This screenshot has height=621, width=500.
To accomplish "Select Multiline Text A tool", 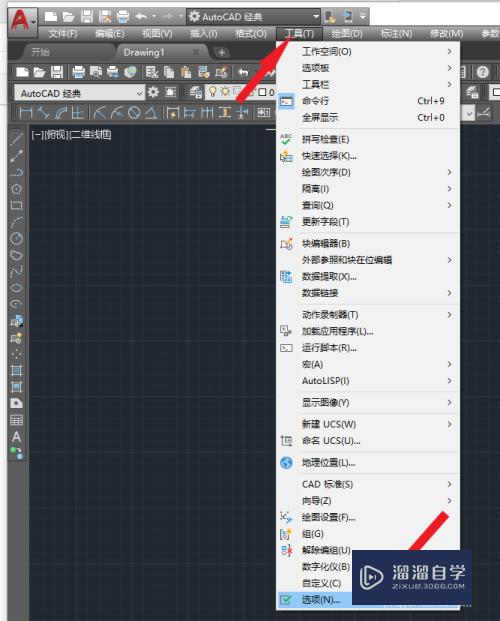I will tap(16, 437).
